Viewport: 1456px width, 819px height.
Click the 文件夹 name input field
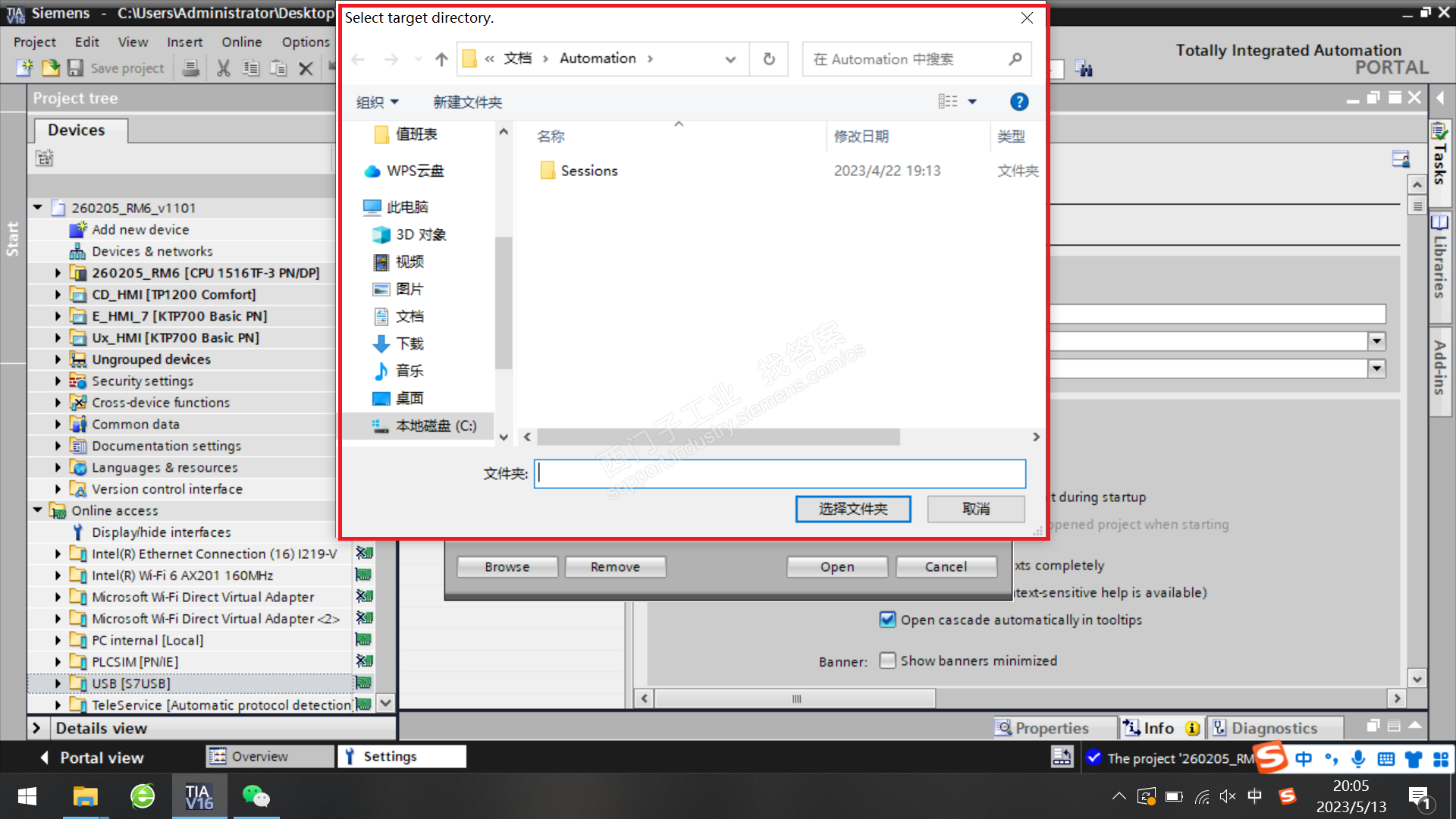click(780, 474)
